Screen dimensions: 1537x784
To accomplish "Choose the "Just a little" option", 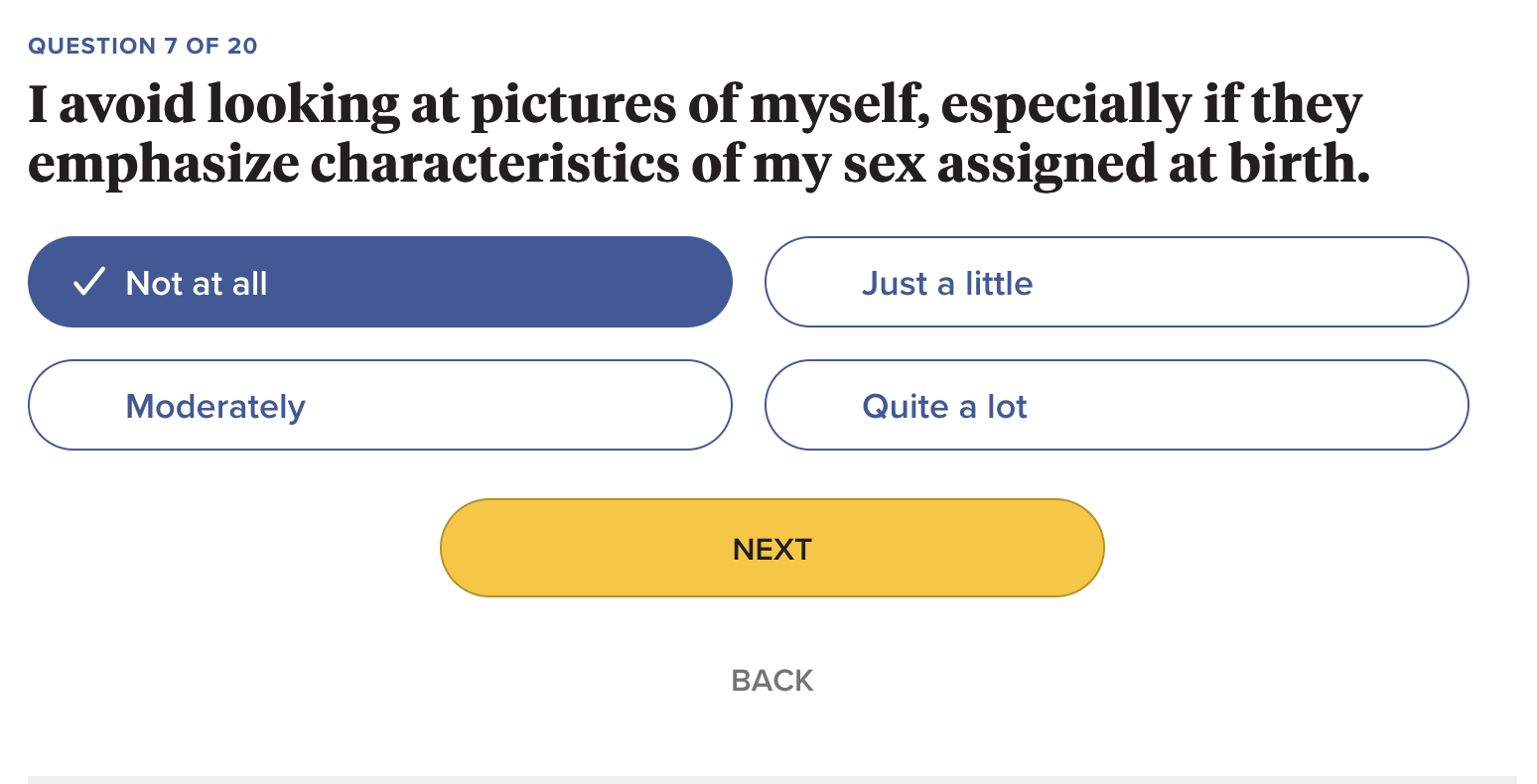I will pos(1116,282).
